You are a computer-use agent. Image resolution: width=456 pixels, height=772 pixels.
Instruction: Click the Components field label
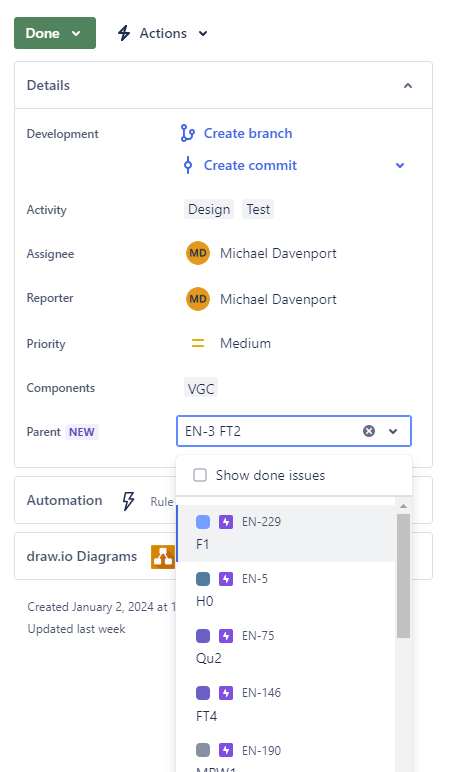[61, 388]
